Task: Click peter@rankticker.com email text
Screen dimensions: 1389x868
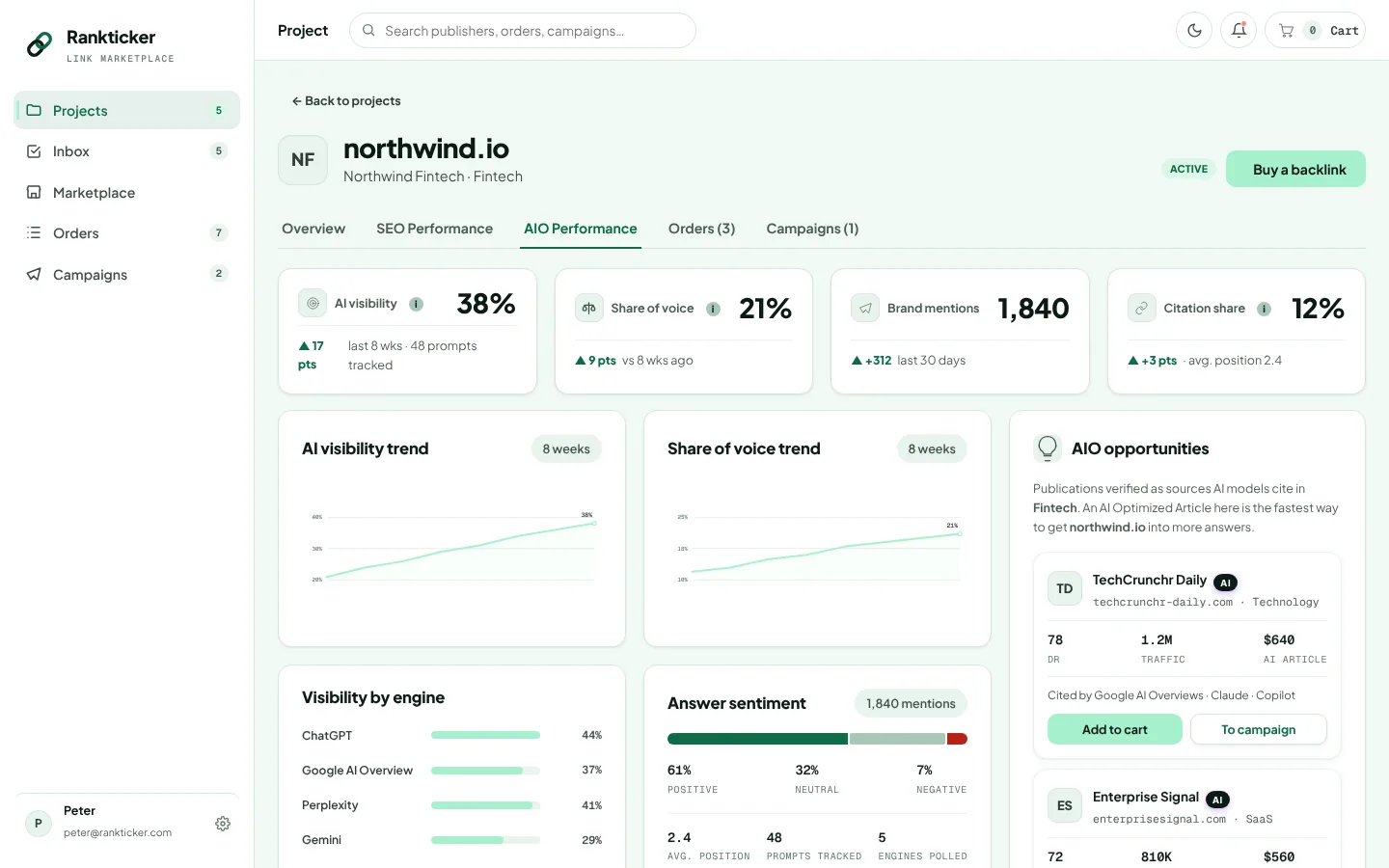Action: [118, 833]
